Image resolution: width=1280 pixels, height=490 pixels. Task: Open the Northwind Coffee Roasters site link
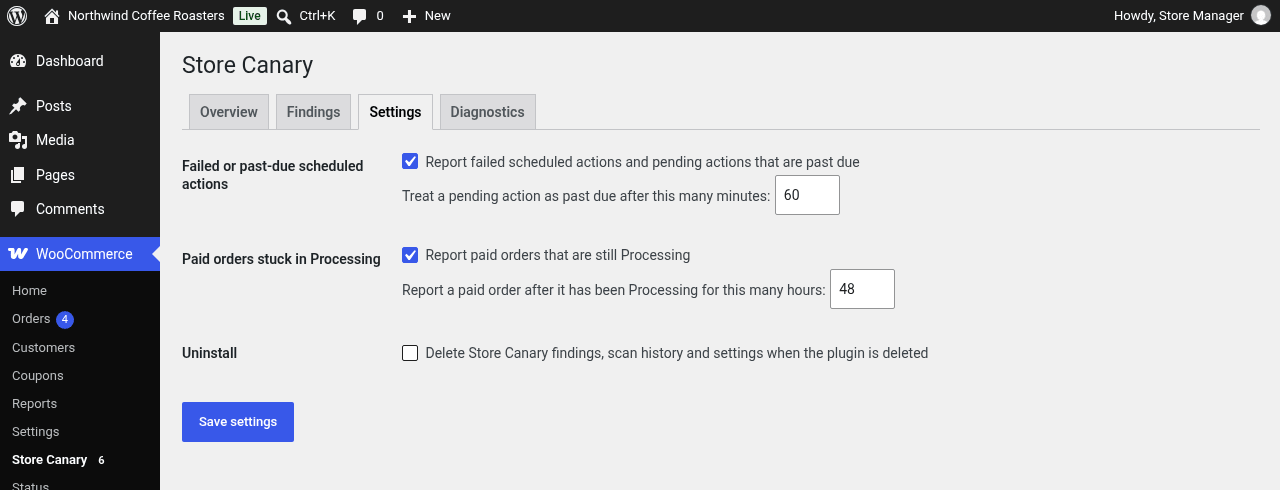coord(146,16)
